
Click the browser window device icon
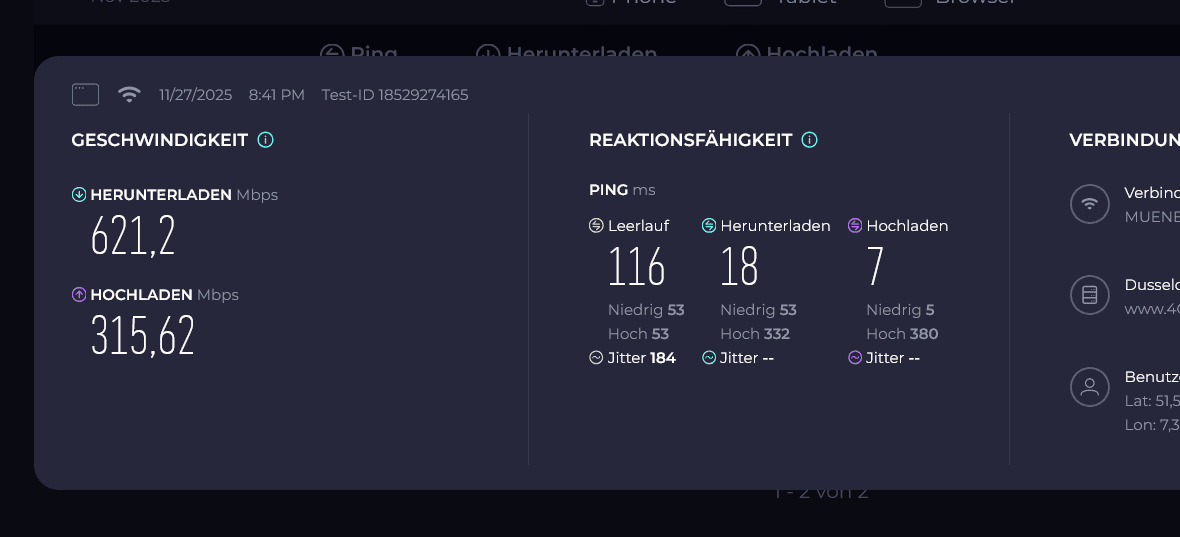(85, 95)
